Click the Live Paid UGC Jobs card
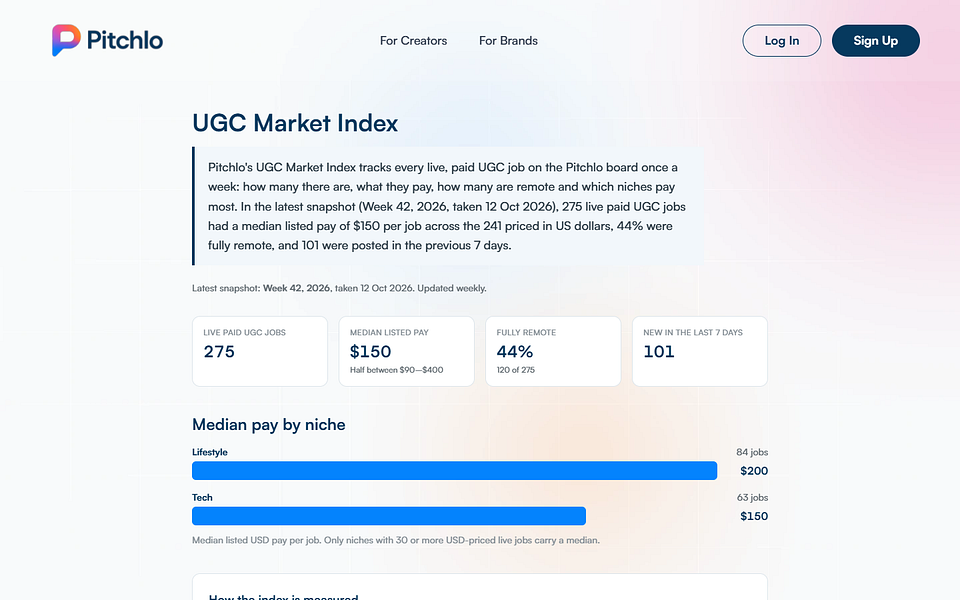Screen dimensions: 960x600 [x=260, y=351]
